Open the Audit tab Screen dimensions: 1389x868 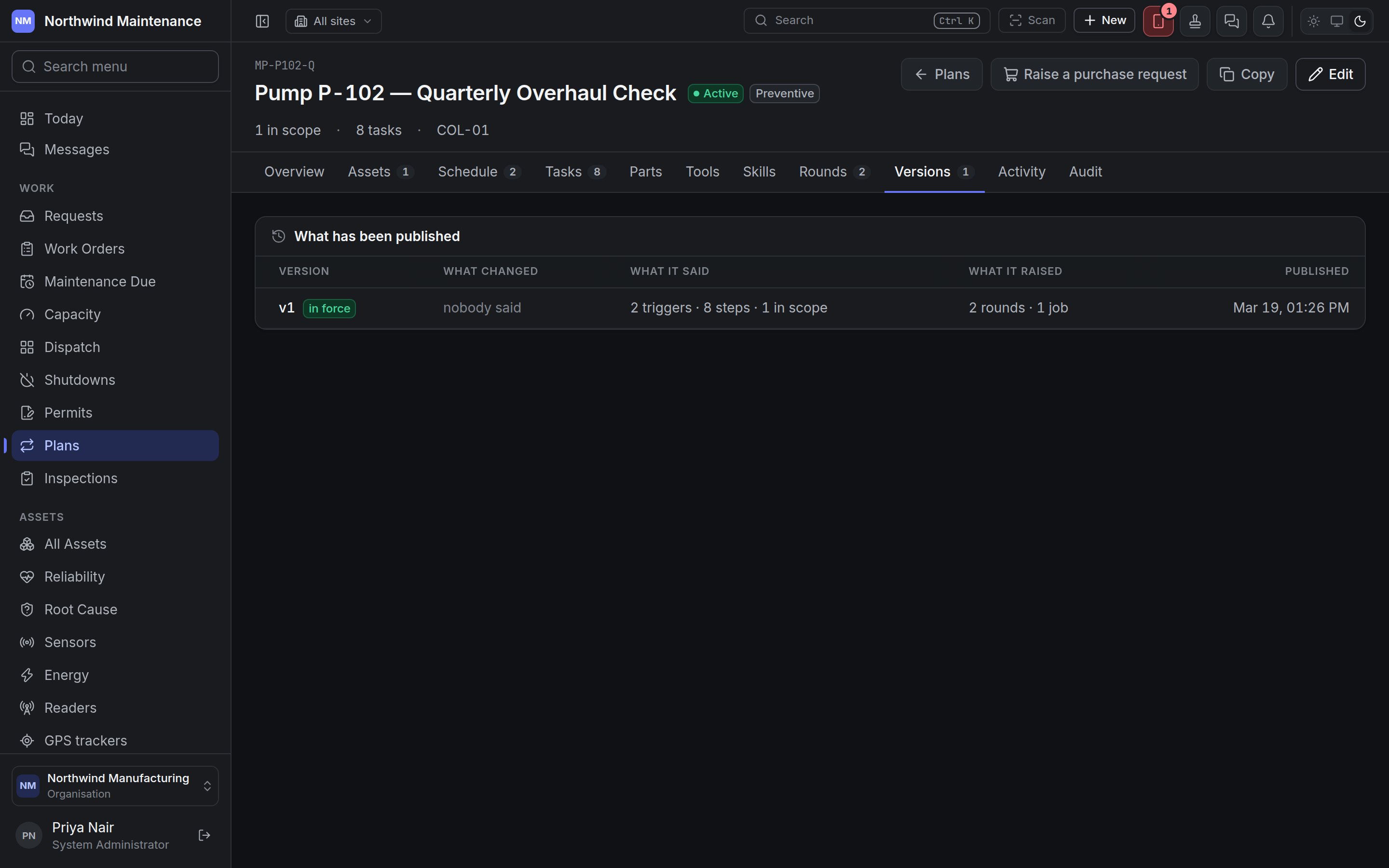tap(1085, 172)
